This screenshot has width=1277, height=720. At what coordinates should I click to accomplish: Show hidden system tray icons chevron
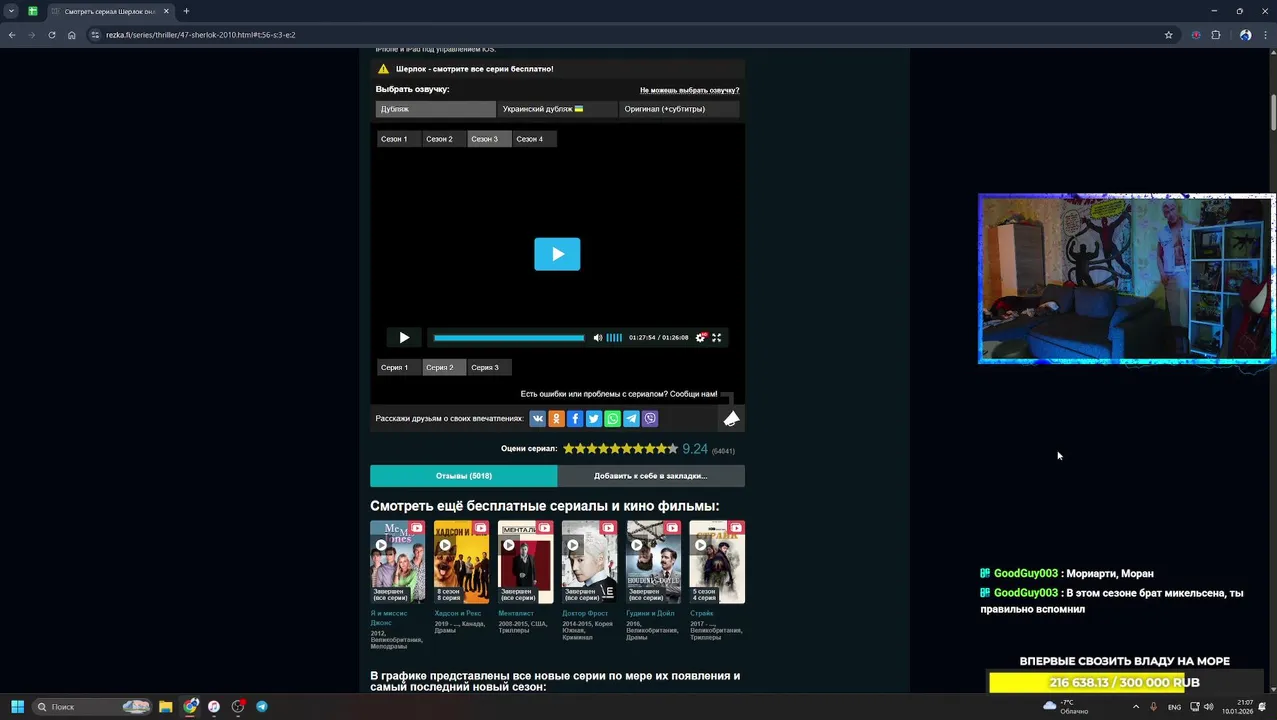point(1135,707)
